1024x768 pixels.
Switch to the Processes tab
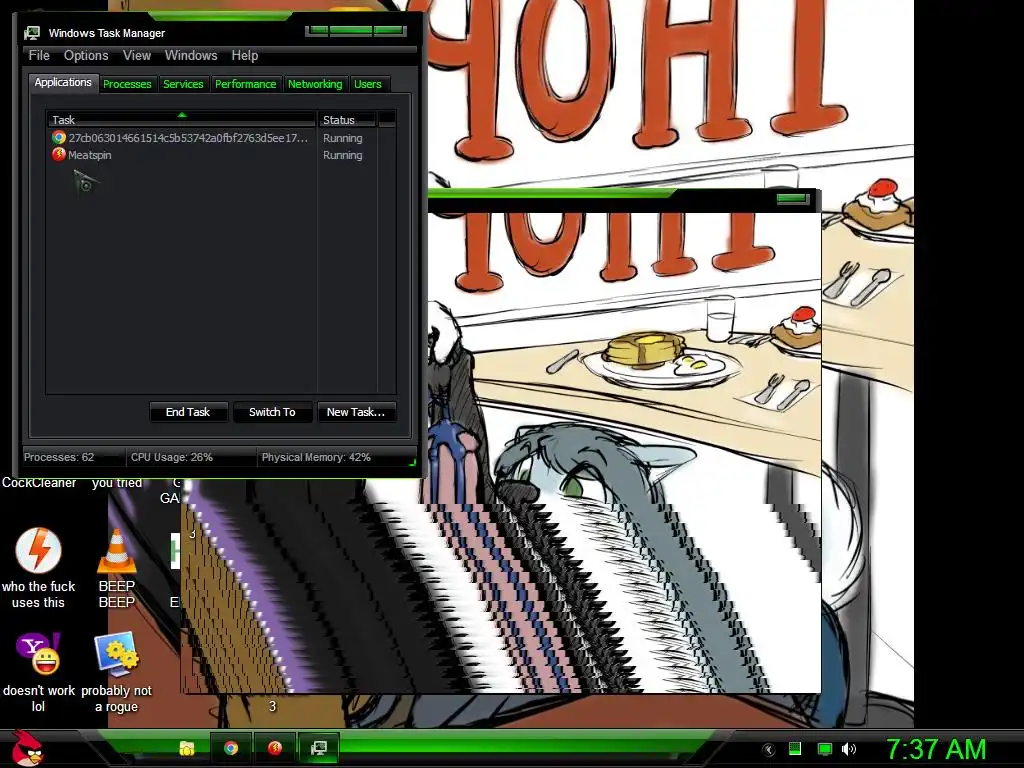click(x=127, y=84)
